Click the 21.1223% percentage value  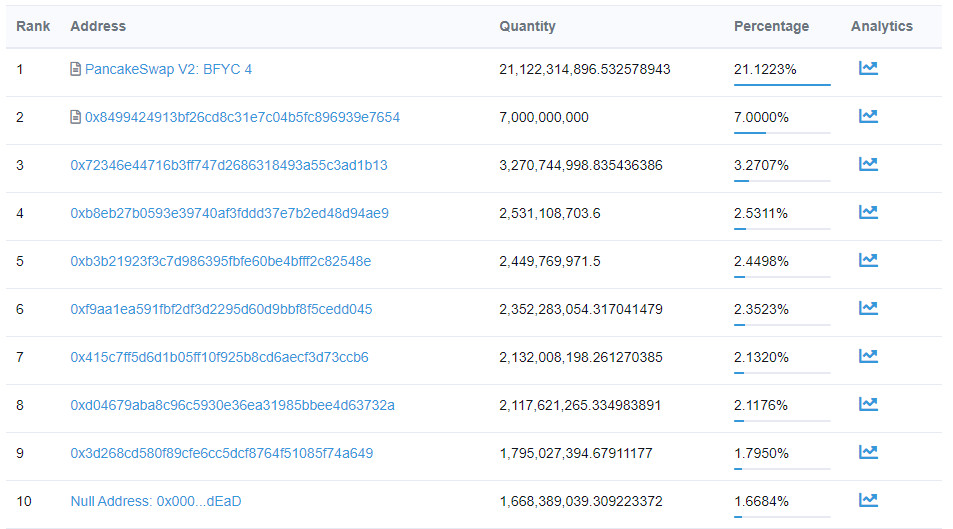point(765,69)
